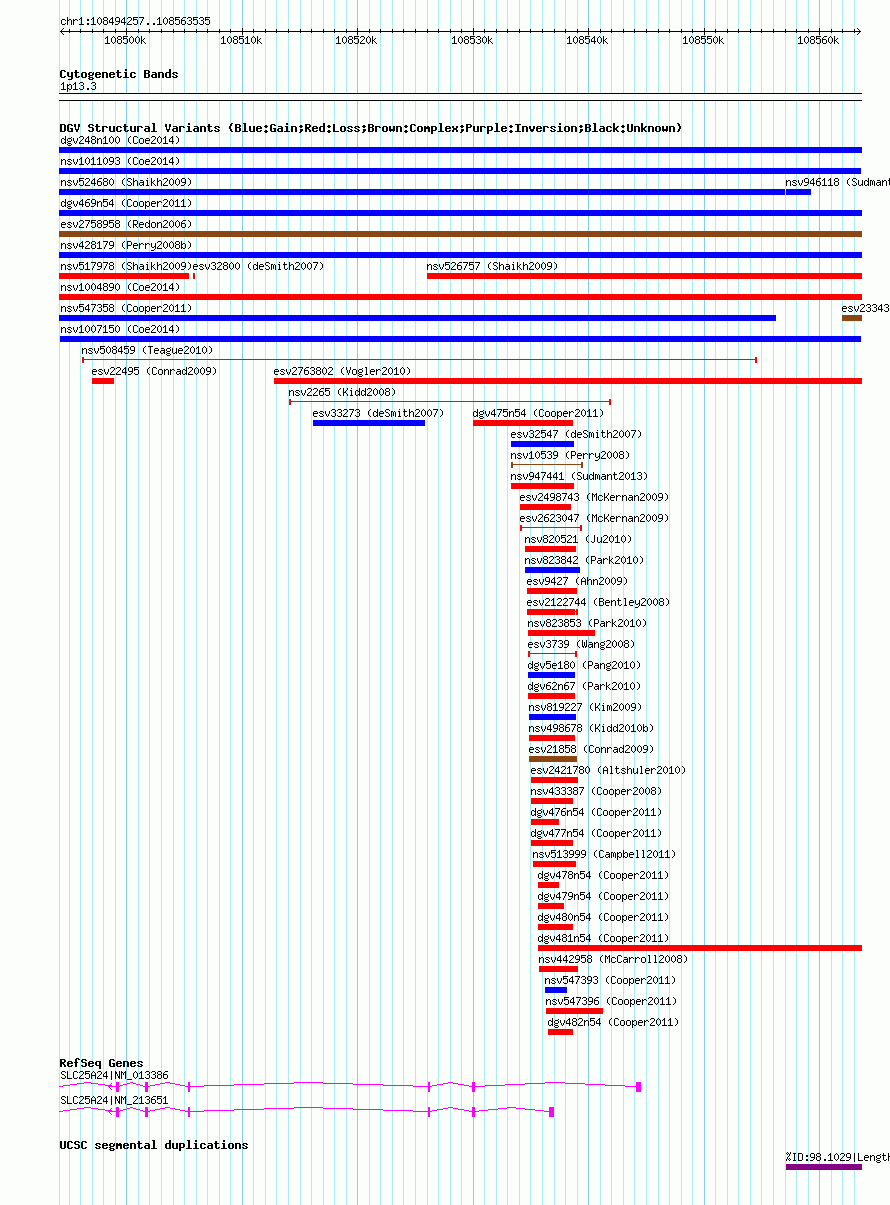Click the dgv5e180 (Pang2010) label
890x1205 pixels.
tap(584, 665)
